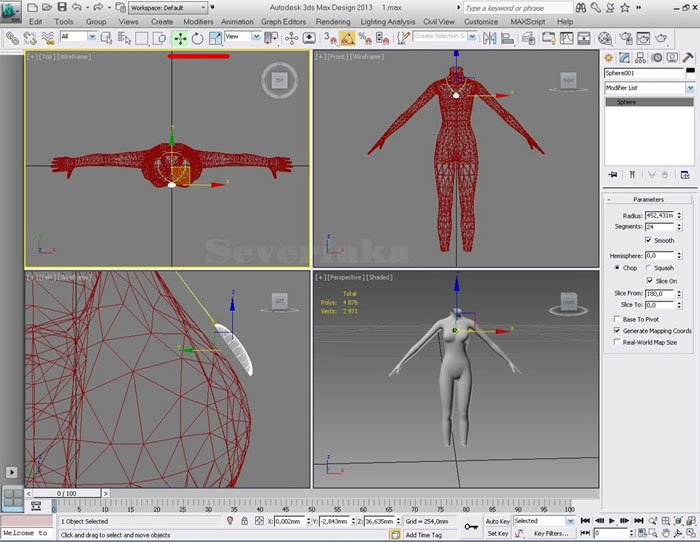Screen dimensions: 700x542
Task: Disable the Slice On checkbox
Action: [x=649, y=281]
